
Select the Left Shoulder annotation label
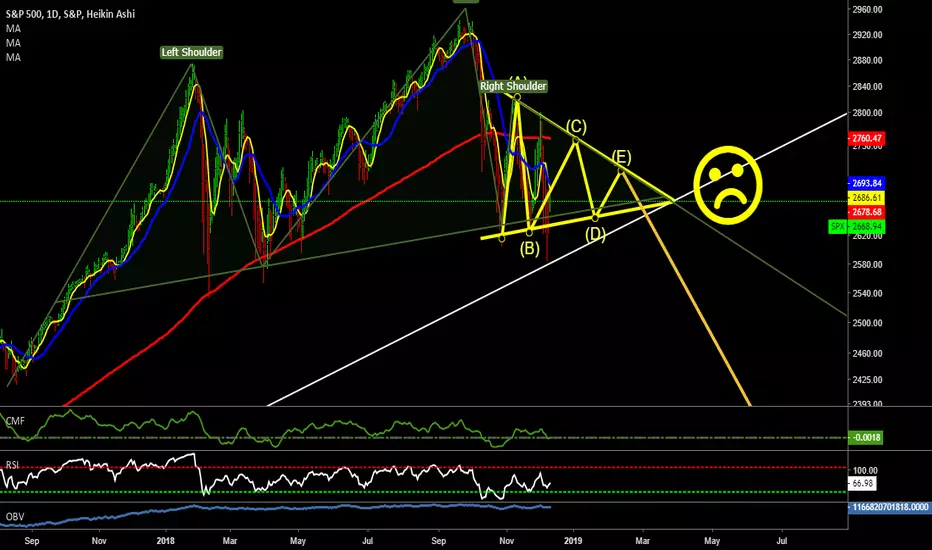[x=191, y=52]
